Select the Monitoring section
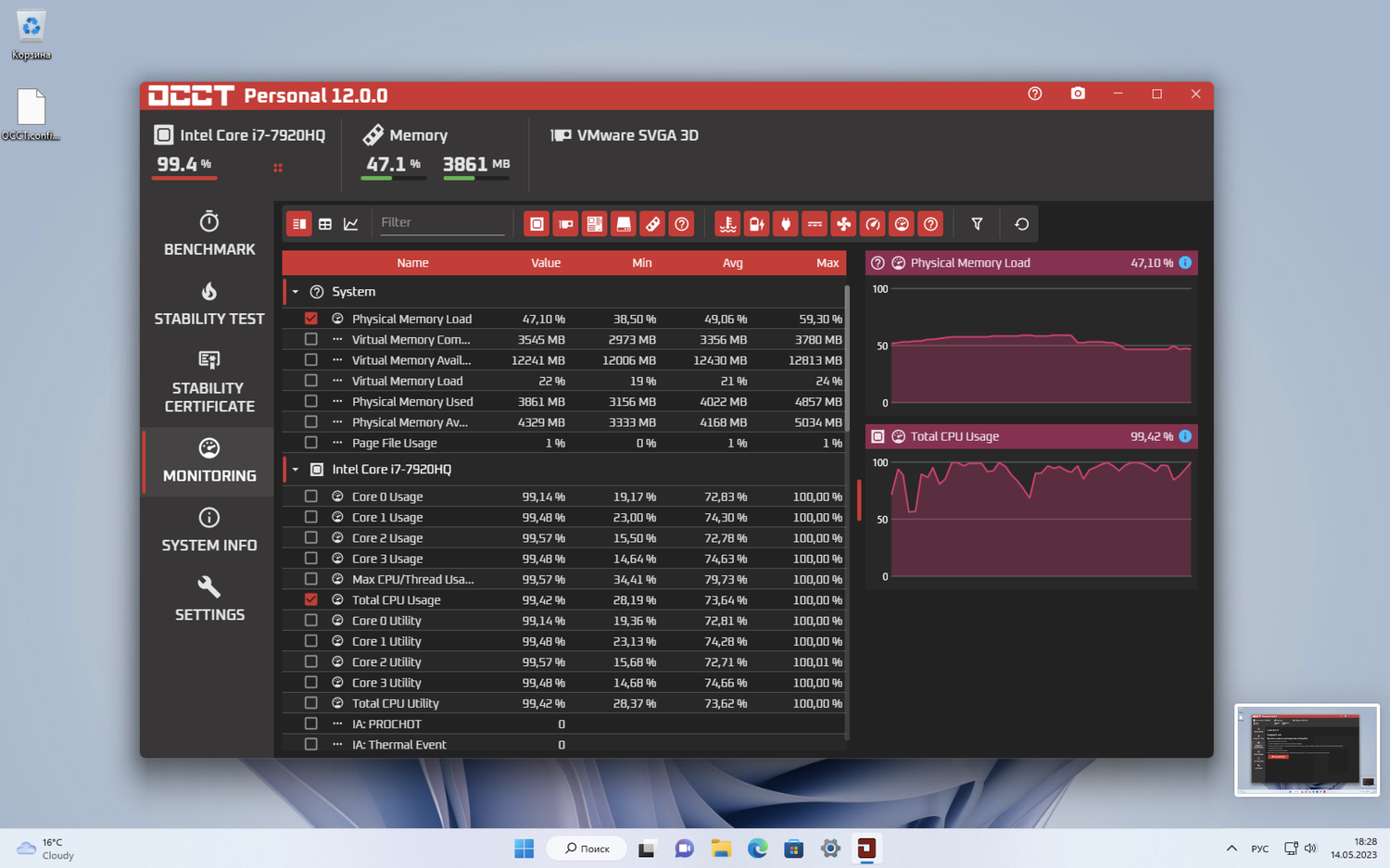Image resolution: width=1390 pixels, height=868 pixels. [209, 460]
